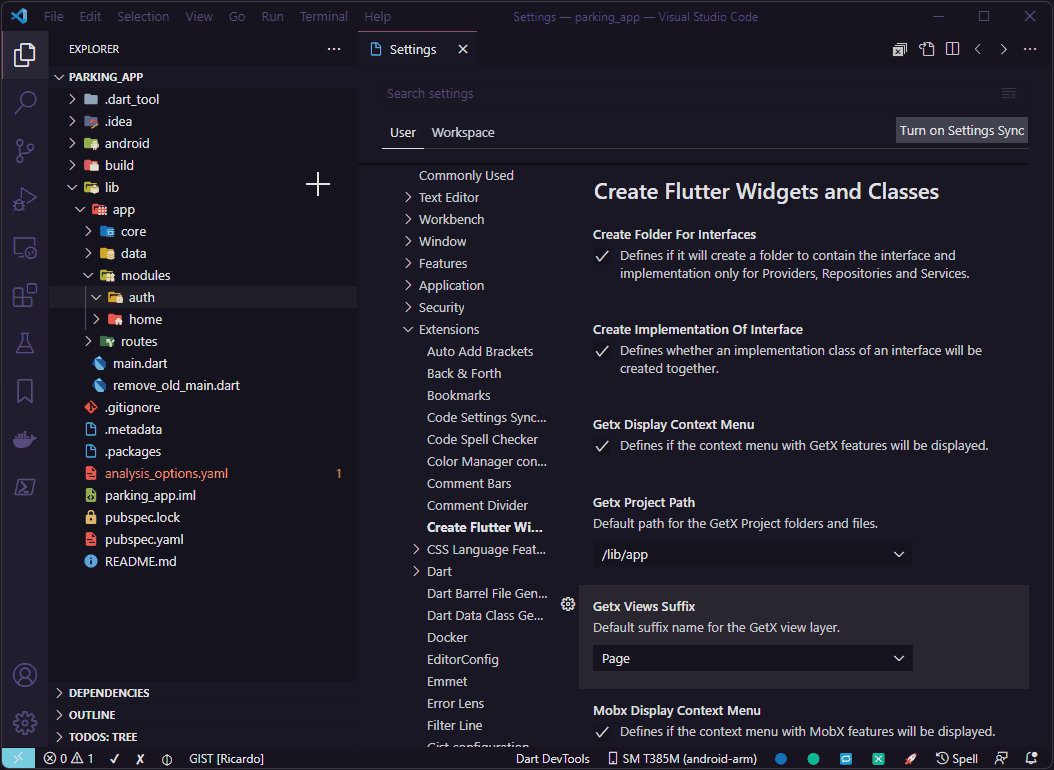The image size is (1054, 770).
Task: Toggle Create Folder For Interfaces checkbox
Action: pyautogui.click(x=602, y=256)
